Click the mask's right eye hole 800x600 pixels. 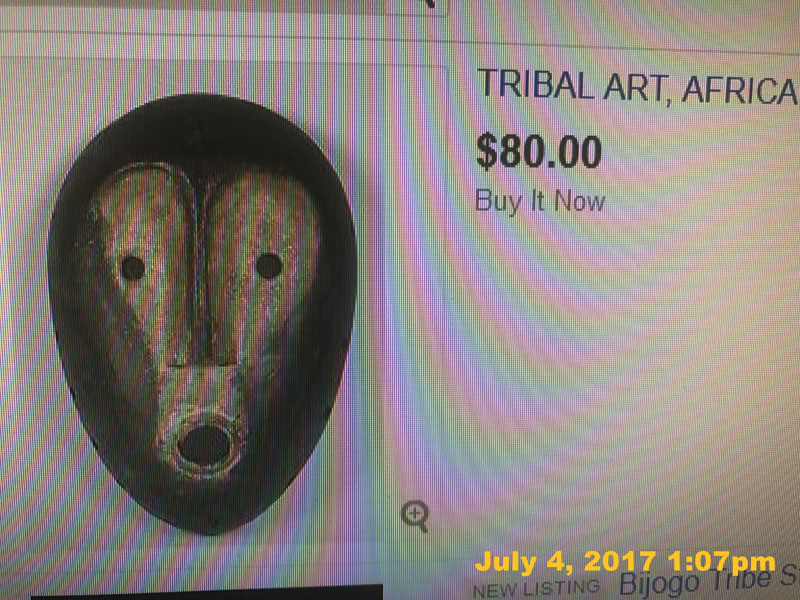tap(269, 266)
